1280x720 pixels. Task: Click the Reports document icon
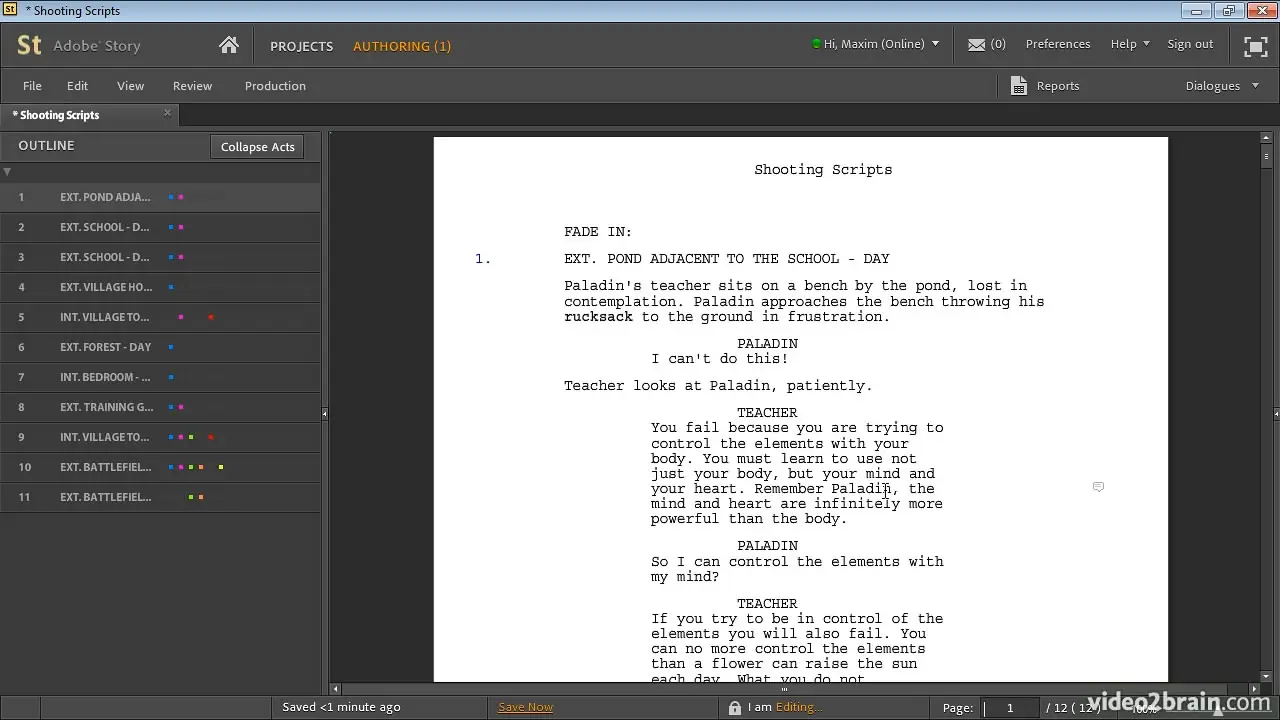pos(1019,86)
